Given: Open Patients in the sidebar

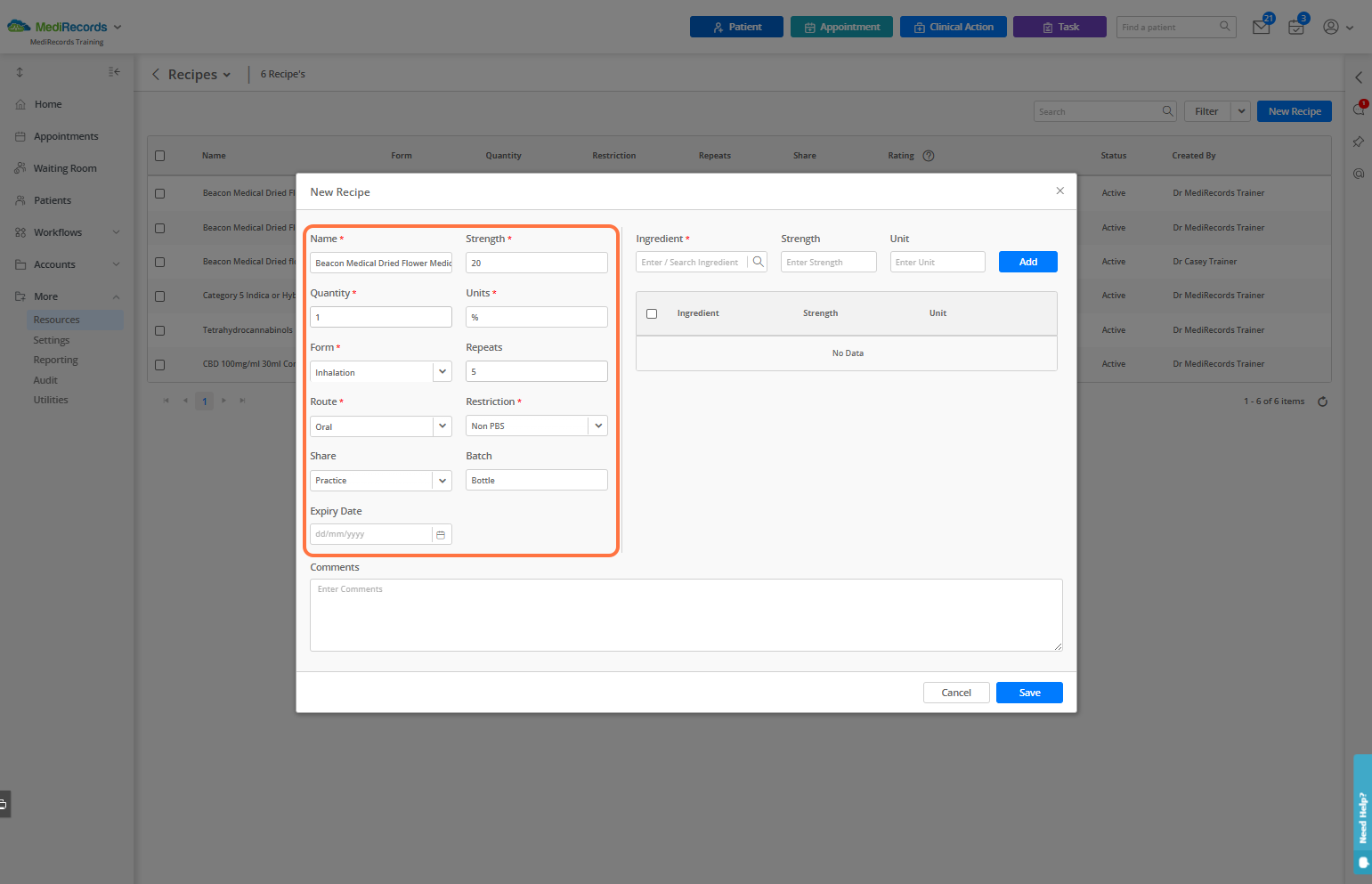Looking at the screenshot, I should coord(53,200).
